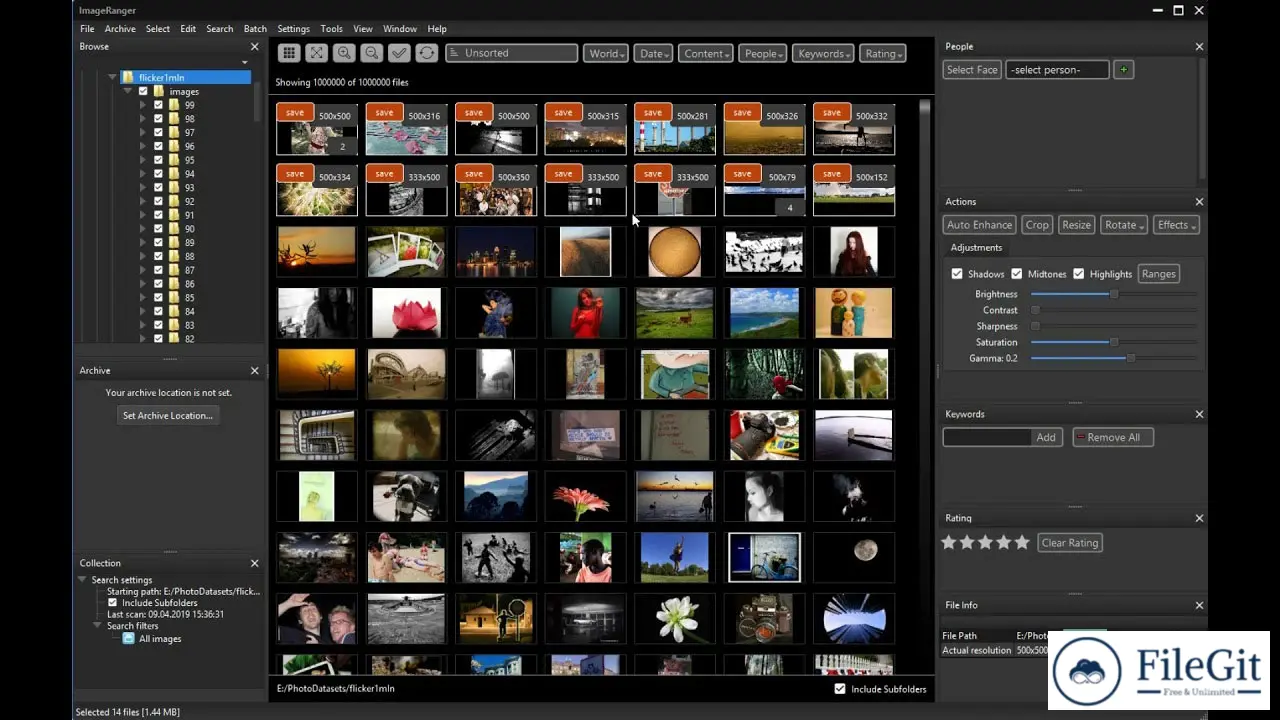Click the folder icon of folder 99

click(174, 105)
